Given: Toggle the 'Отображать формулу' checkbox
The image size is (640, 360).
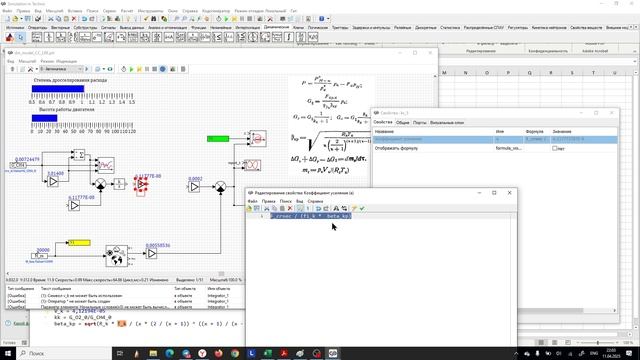Looking at the screenshot, I should [555, 149].
